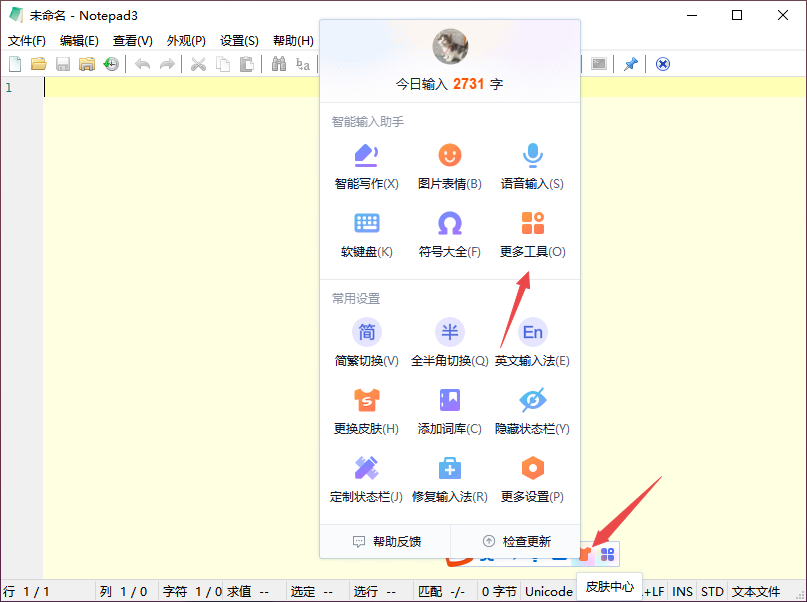807x602 pixels.
Task: Switch to 英文输入法 English input
Action: 532,344
